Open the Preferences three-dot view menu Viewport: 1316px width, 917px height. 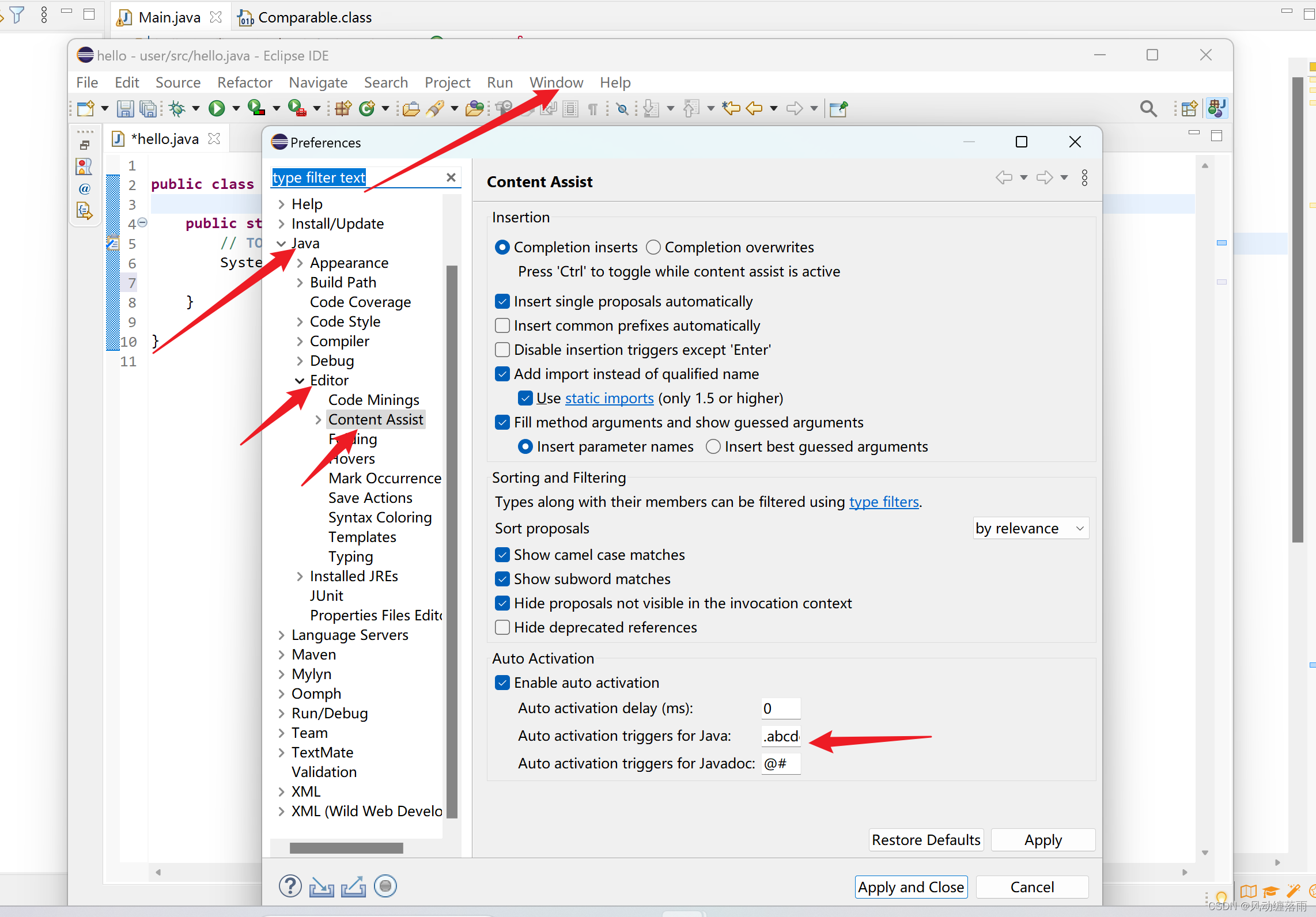pyautogui.click(x=1084, y=177)
